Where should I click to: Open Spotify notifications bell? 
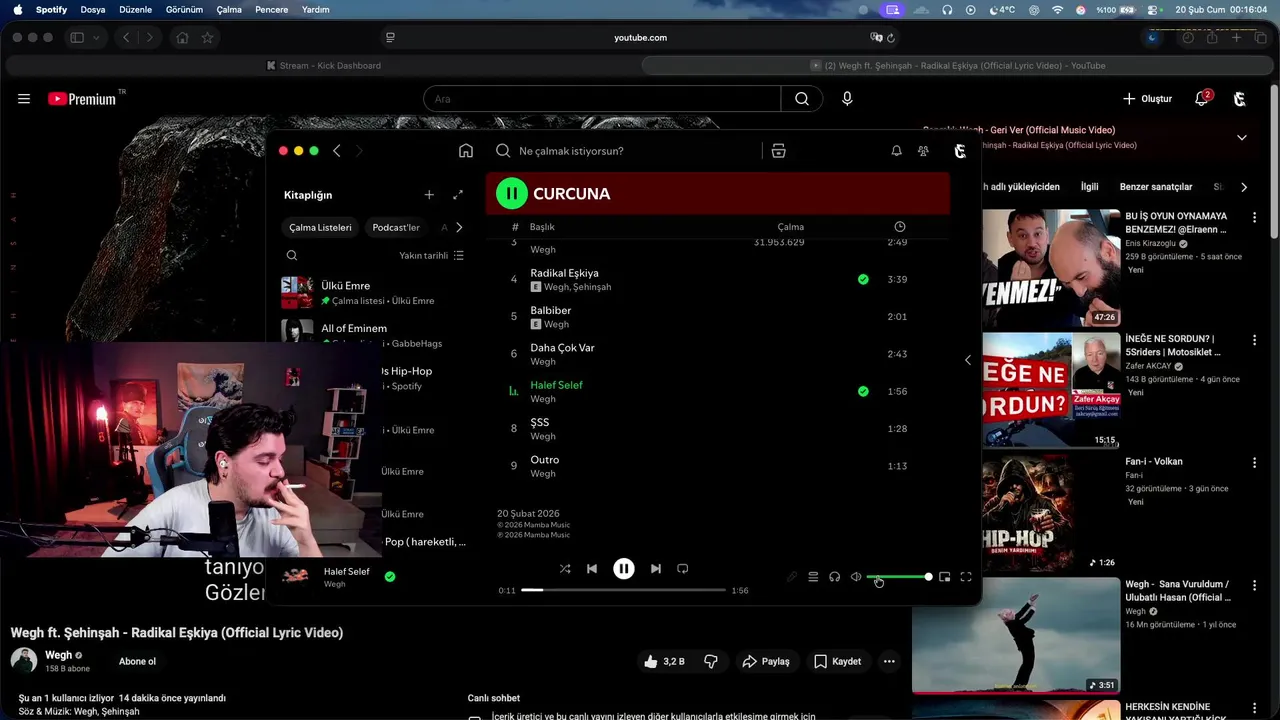tap(896, 151)
